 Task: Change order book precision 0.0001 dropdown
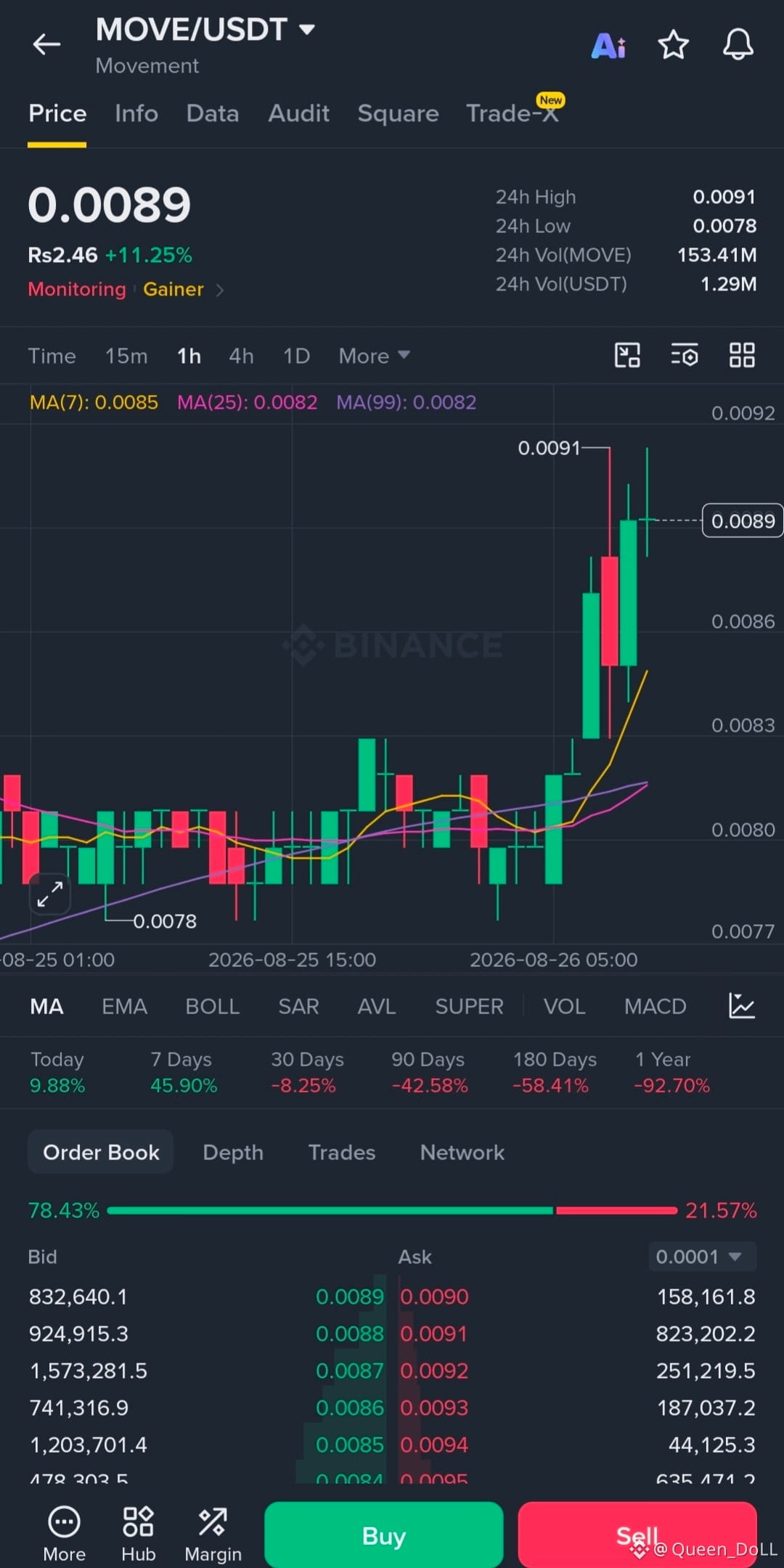(703, 1257)
